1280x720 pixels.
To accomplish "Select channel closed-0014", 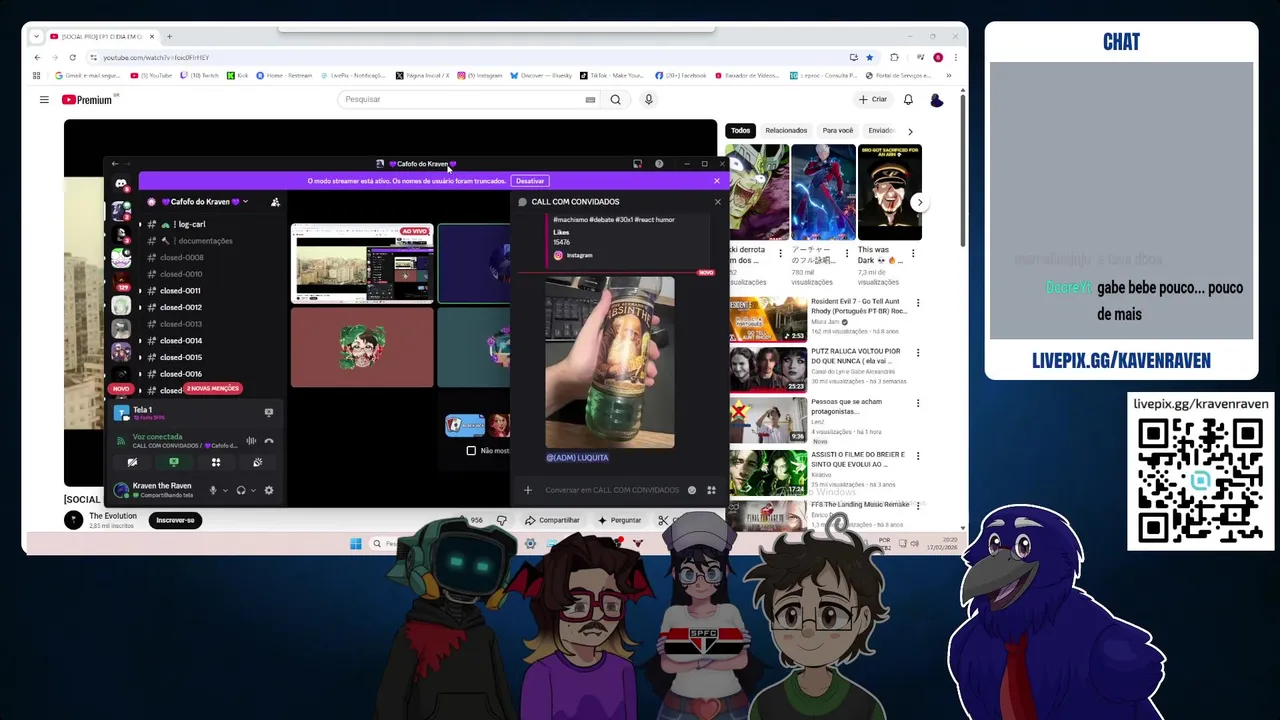I will [x=181, y=341].
